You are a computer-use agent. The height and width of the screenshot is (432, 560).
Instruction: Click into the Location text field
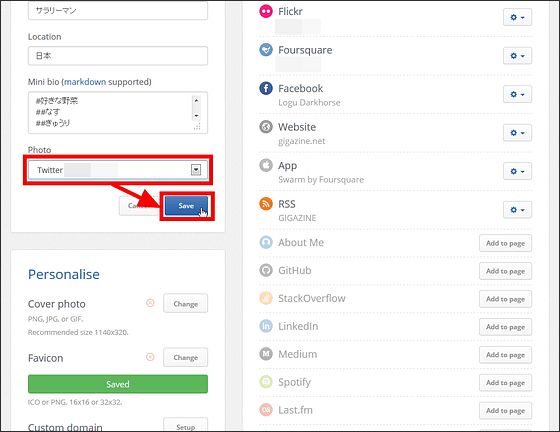[118, 56]
